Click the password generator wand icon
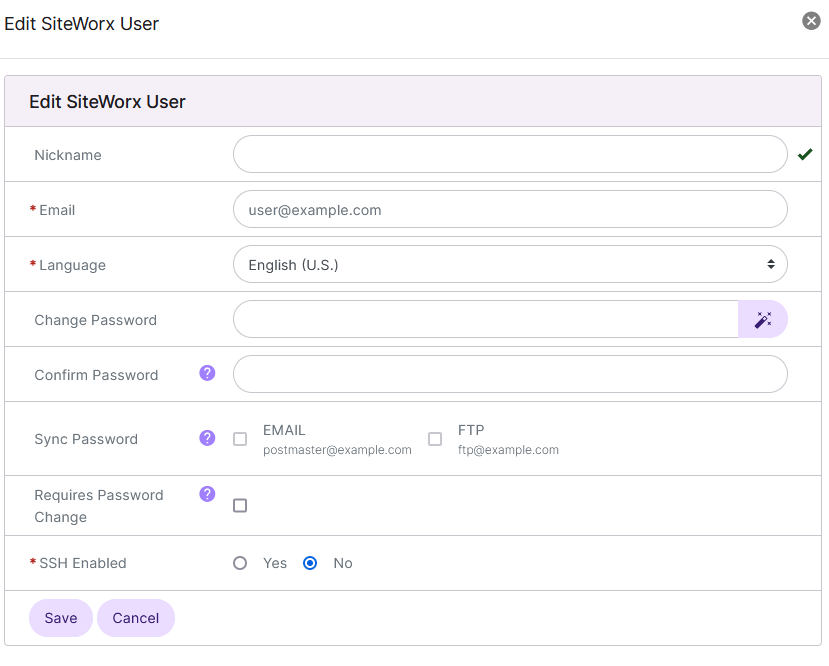Image resolution: width=829 pixels, height=666 pixels. point(763,319)
